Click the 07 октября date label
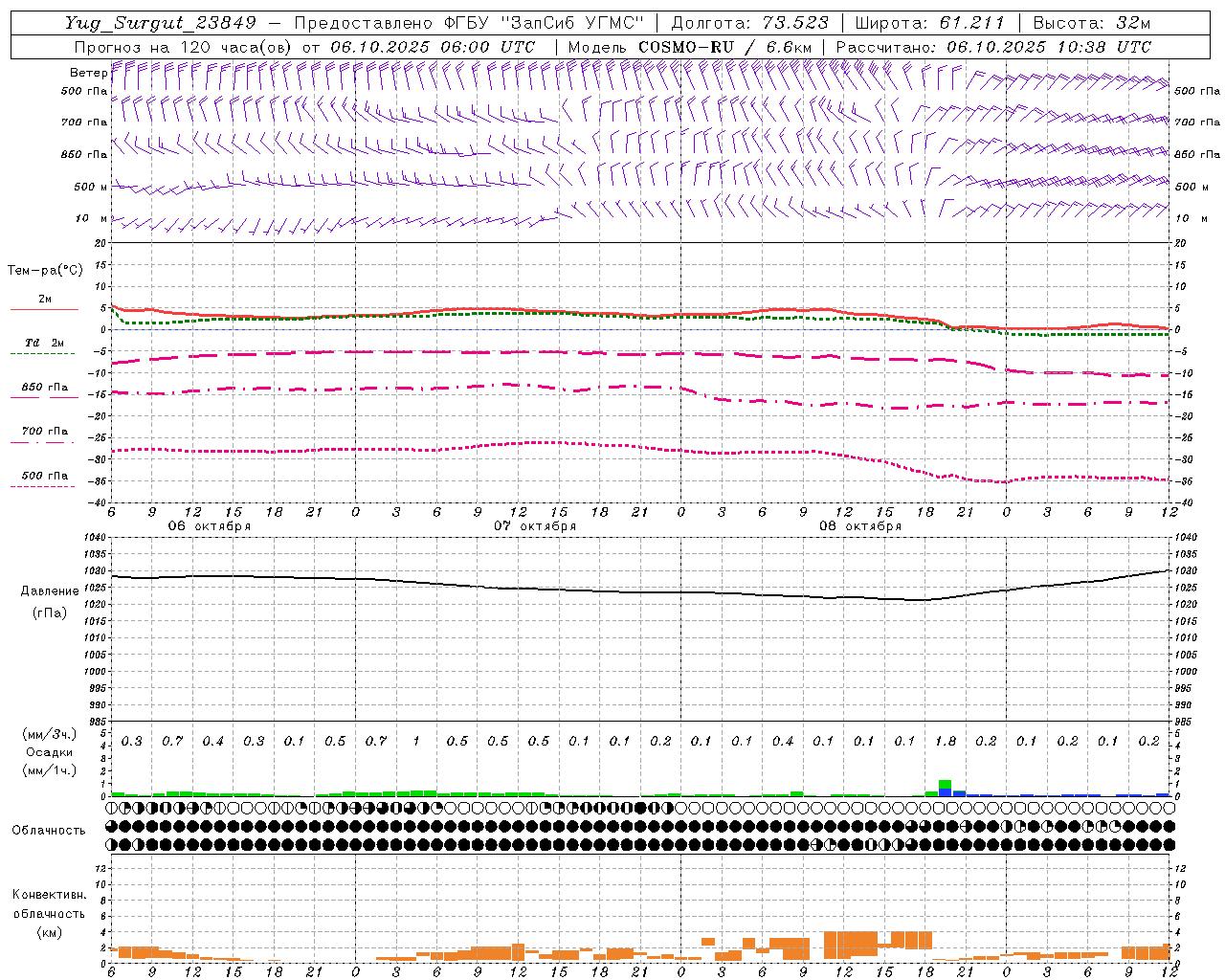The image size is (1225, 980). pyautogui.click(x=535, y=526)
